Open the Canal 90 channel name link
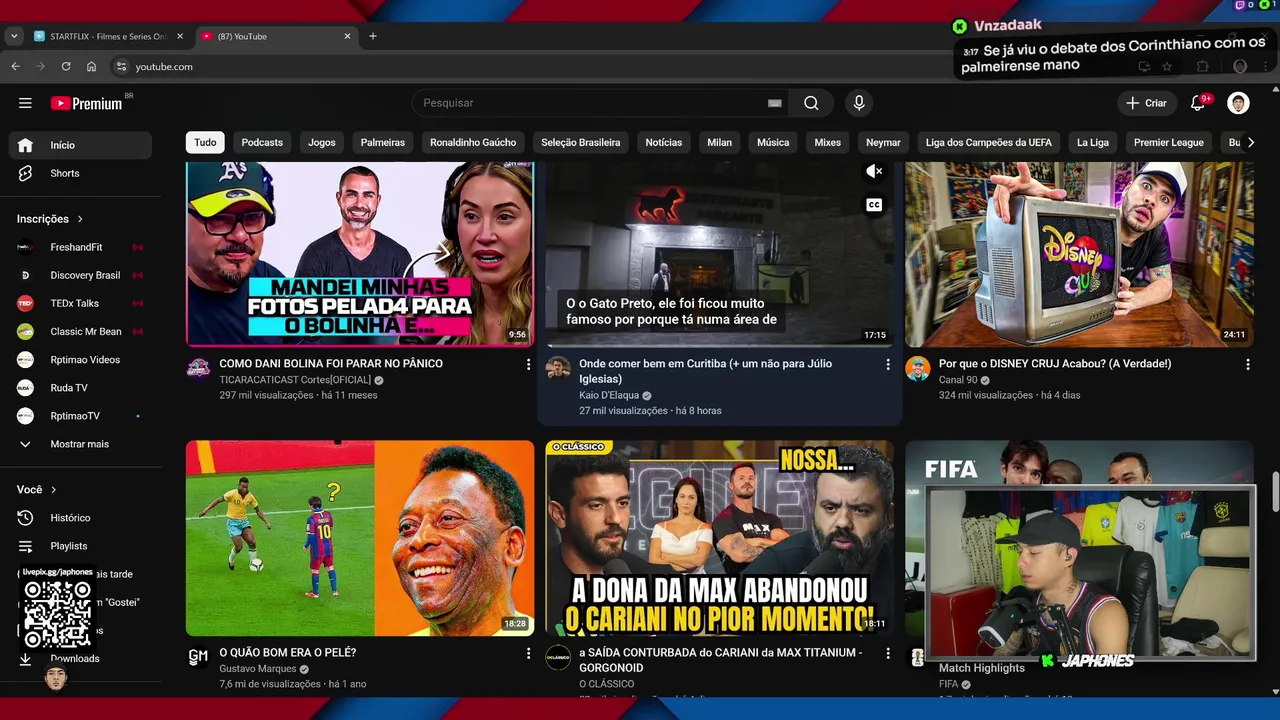The width and height of the screenshot is (1280, 720). tap(958, 380)
